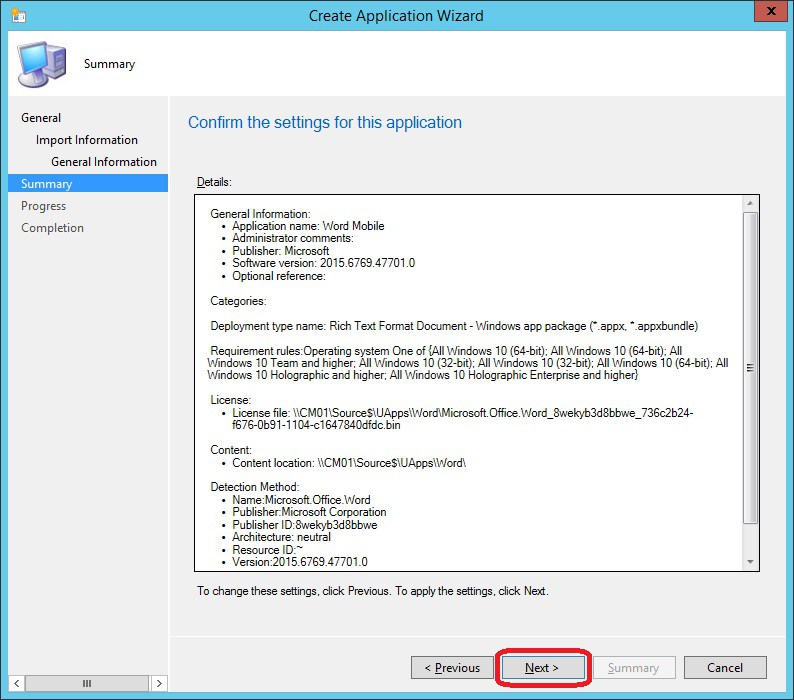794x700 pixels.
Task: Click the 'Version:2015.6769.47701.0' line
Action: [x=300, y=562]
